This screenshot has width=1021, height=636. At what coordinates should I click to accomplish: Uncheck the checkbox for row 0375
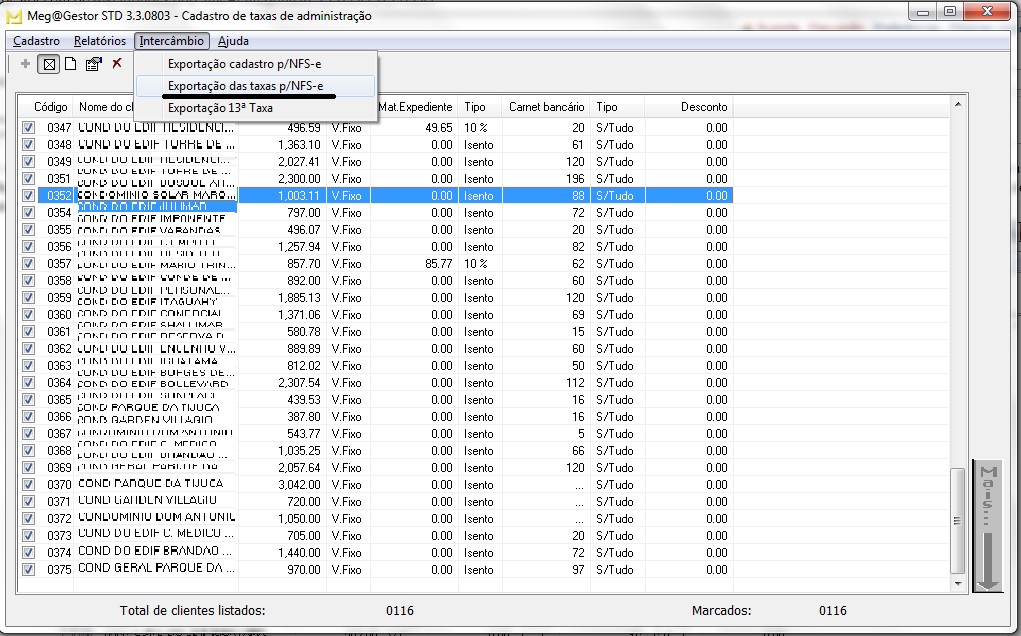pyautogui.click(x=29, y=570)
